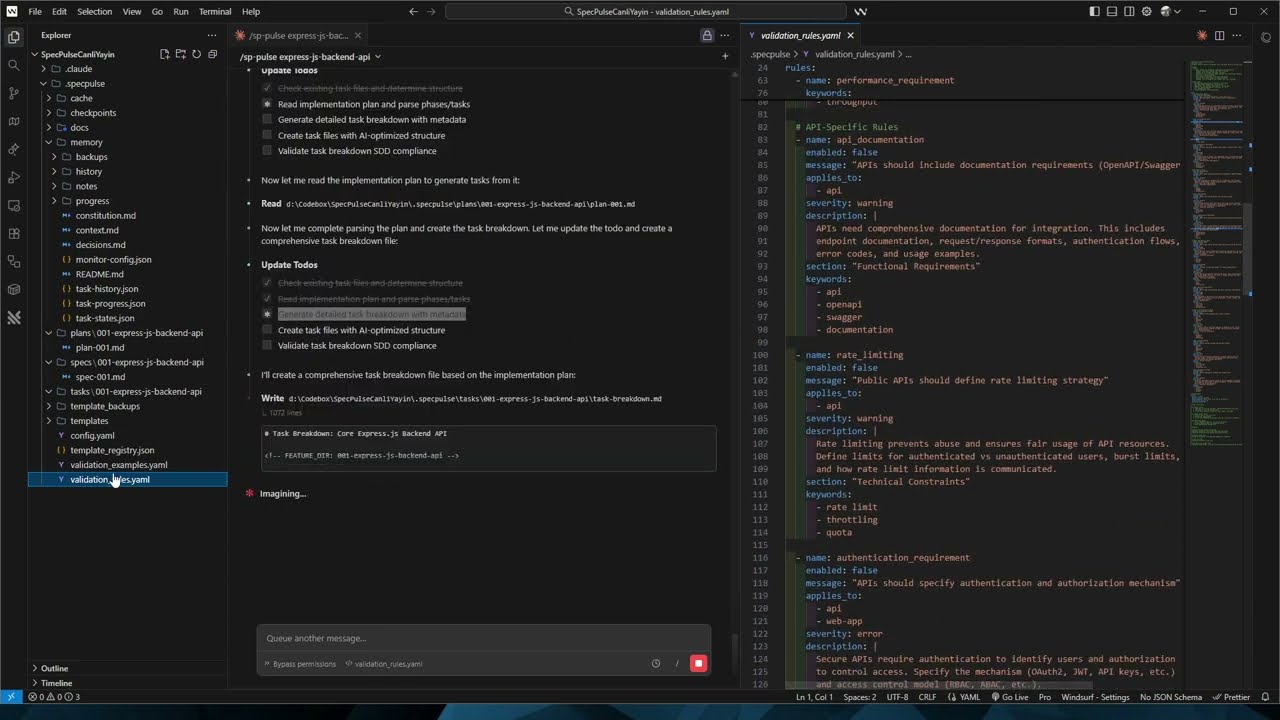Open the Explorer more actions menu
This screenshot has height=720, width=1280.
211,35
